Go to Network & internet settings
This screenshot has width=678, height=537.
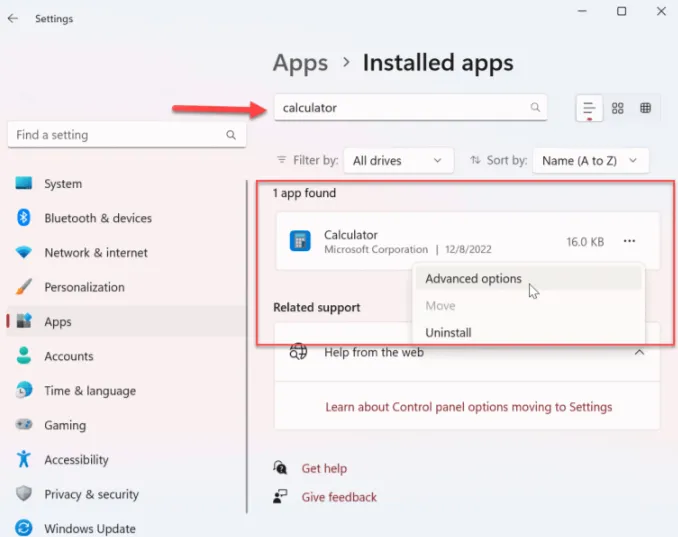pos(95,253)
